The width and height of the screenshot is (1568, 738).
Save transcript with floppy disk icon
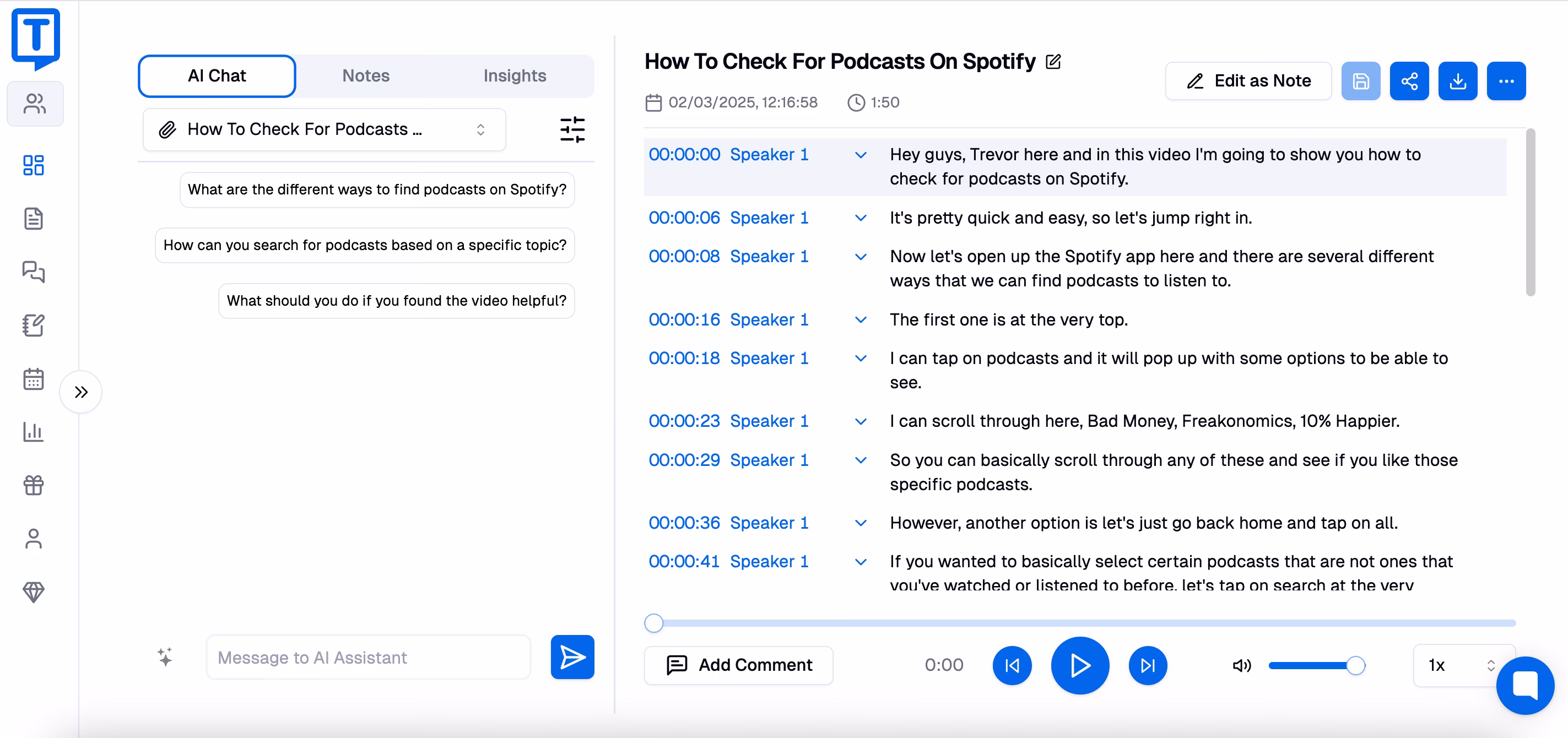click(1360, 81)
